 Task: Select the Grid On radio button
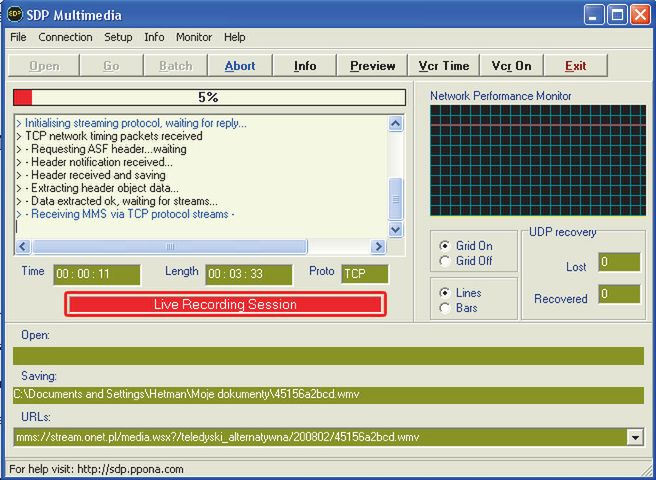pos(446,246)
